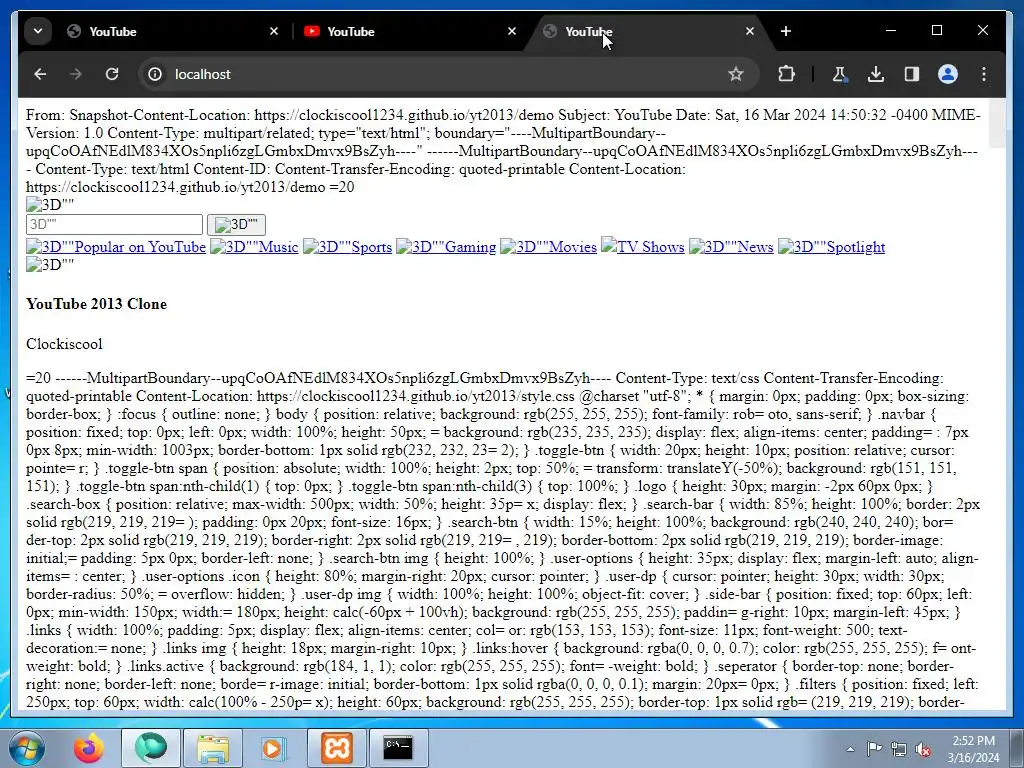Open the News link
The height and width of the screenshot is (768, 1024).
click(x=731, y=247)
